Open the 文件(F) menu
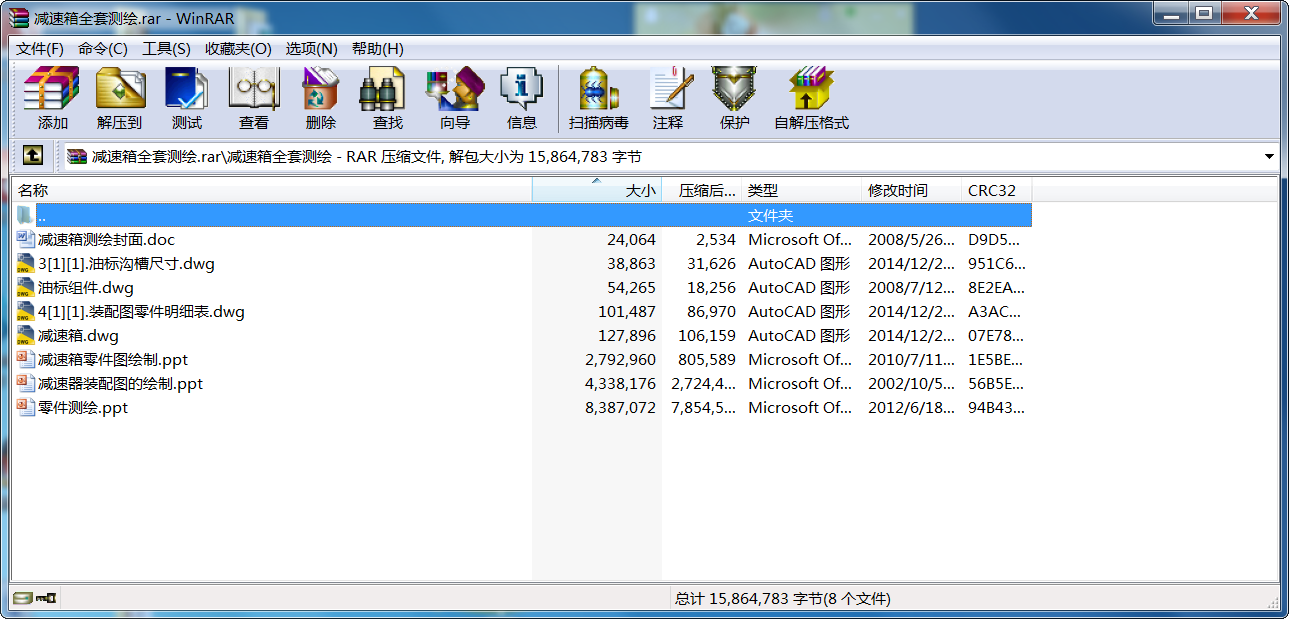Screen dimensions: 1289x619 (x=40, y=48)
